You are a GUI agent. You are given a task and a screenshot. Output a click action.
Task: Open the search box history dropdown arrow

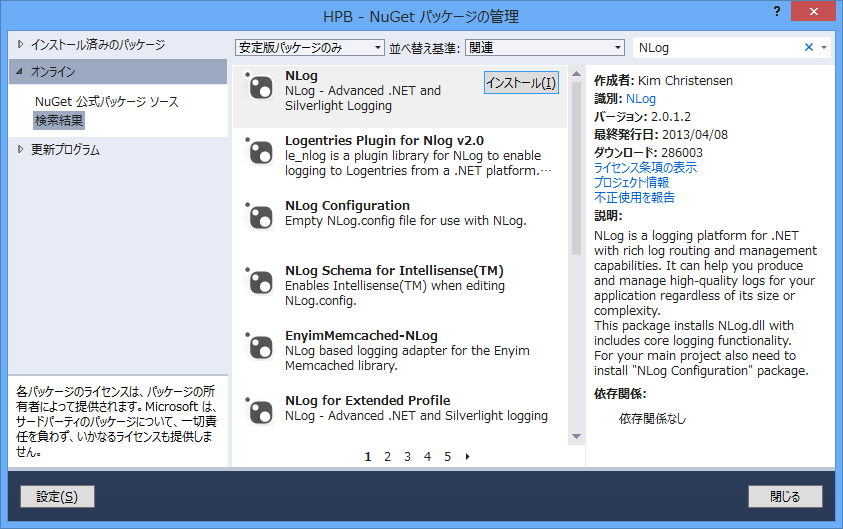(x=824, y=47)
